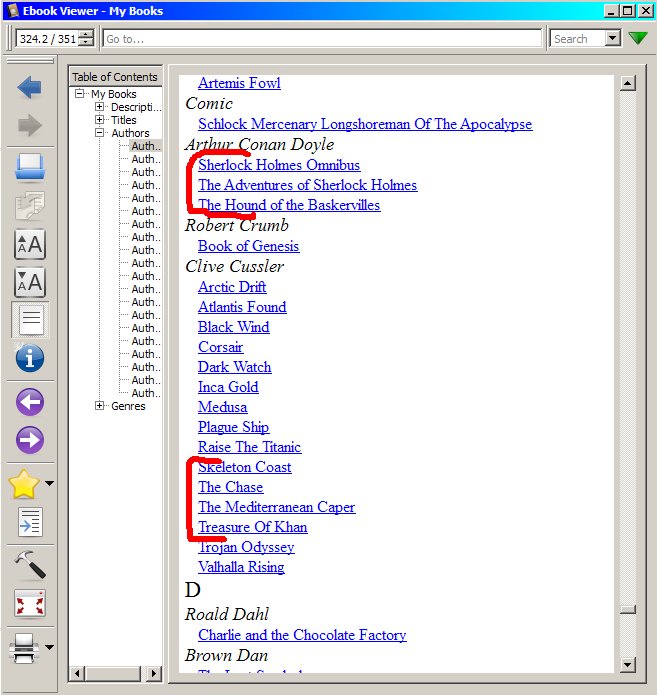Open the Black Wind link
This screenshot has height=695, width=657.
point(234,327)
